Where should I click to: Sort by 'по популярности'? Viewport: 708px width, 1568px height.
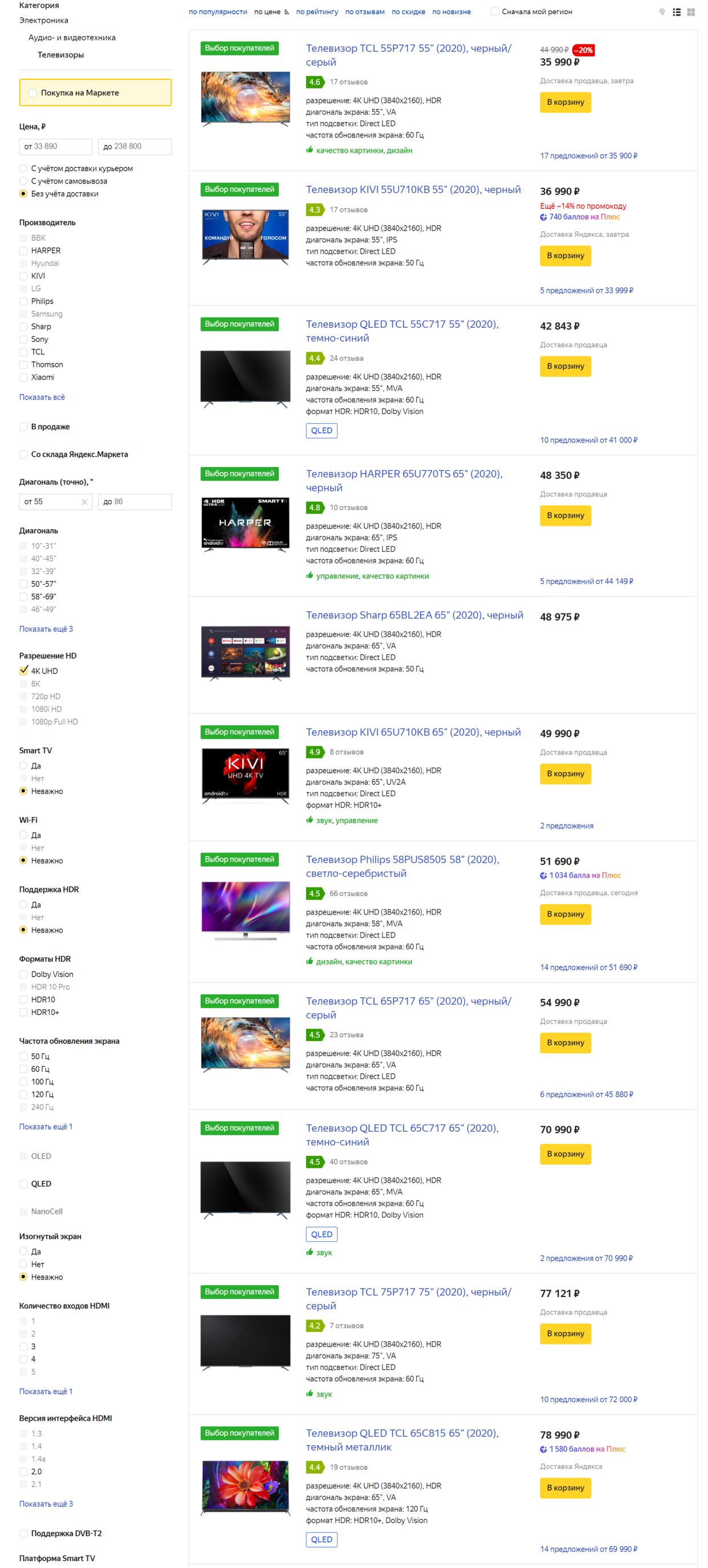(x=218, y=11)
